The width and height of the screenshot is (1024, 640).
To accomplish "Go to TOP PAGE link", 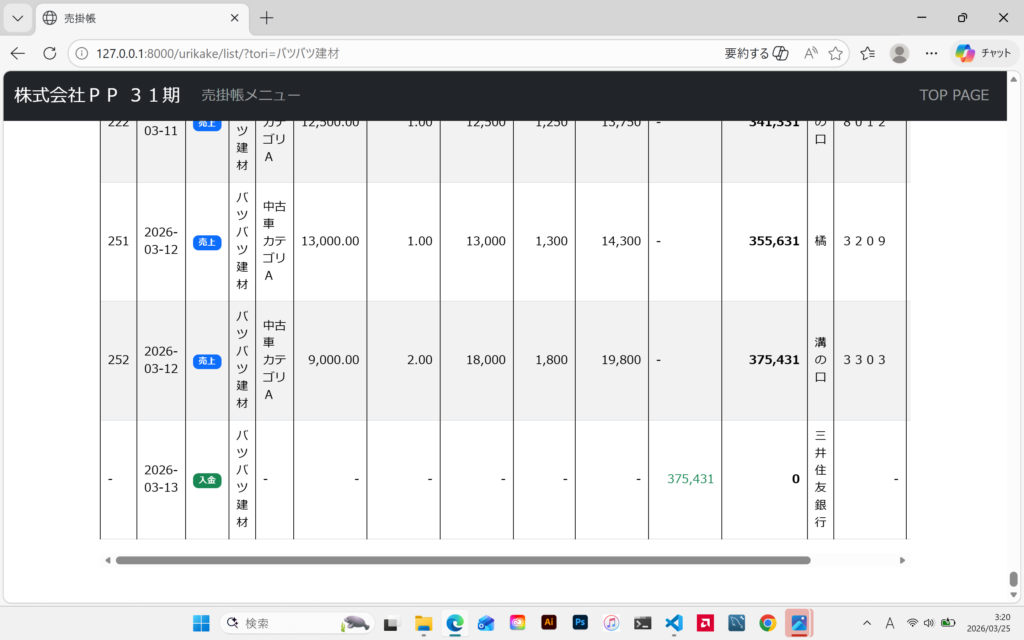I will pyautogui.click(x=954, y=95).
